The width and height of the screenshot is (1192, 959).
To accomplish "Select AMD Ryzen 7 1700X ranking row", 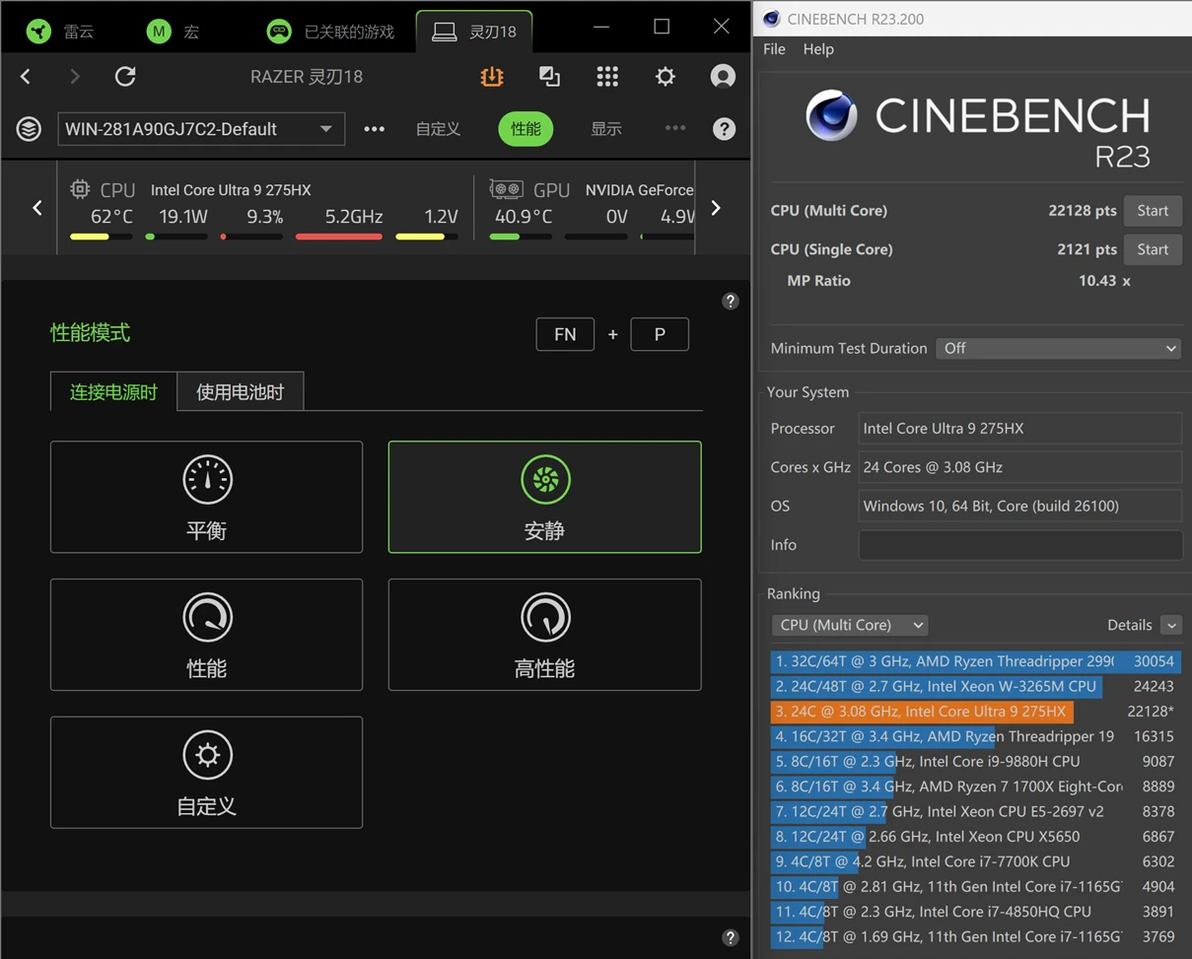I will 975,787.
